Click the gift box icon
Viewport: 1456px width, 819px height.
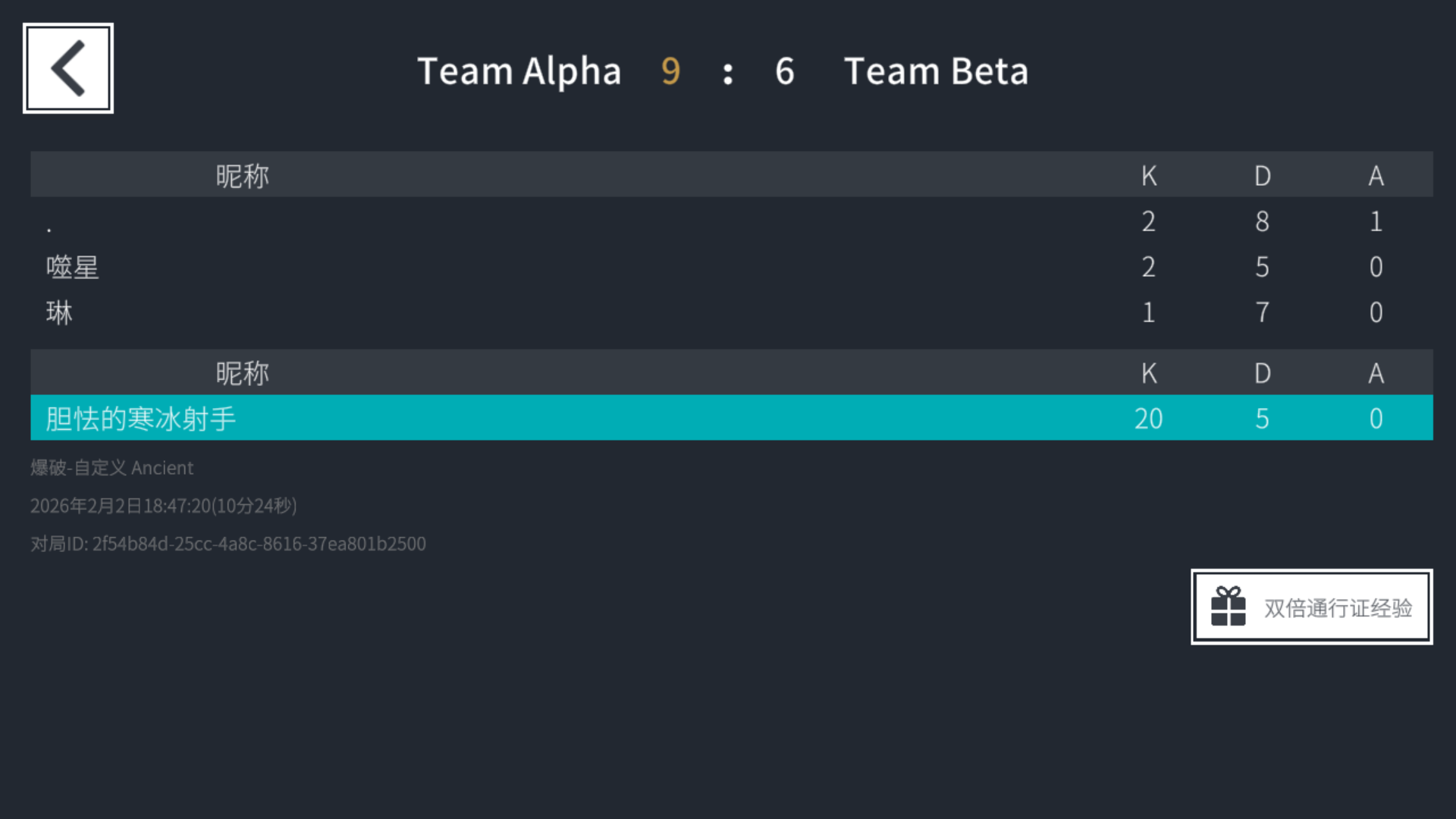click(x=1228, y=607)
